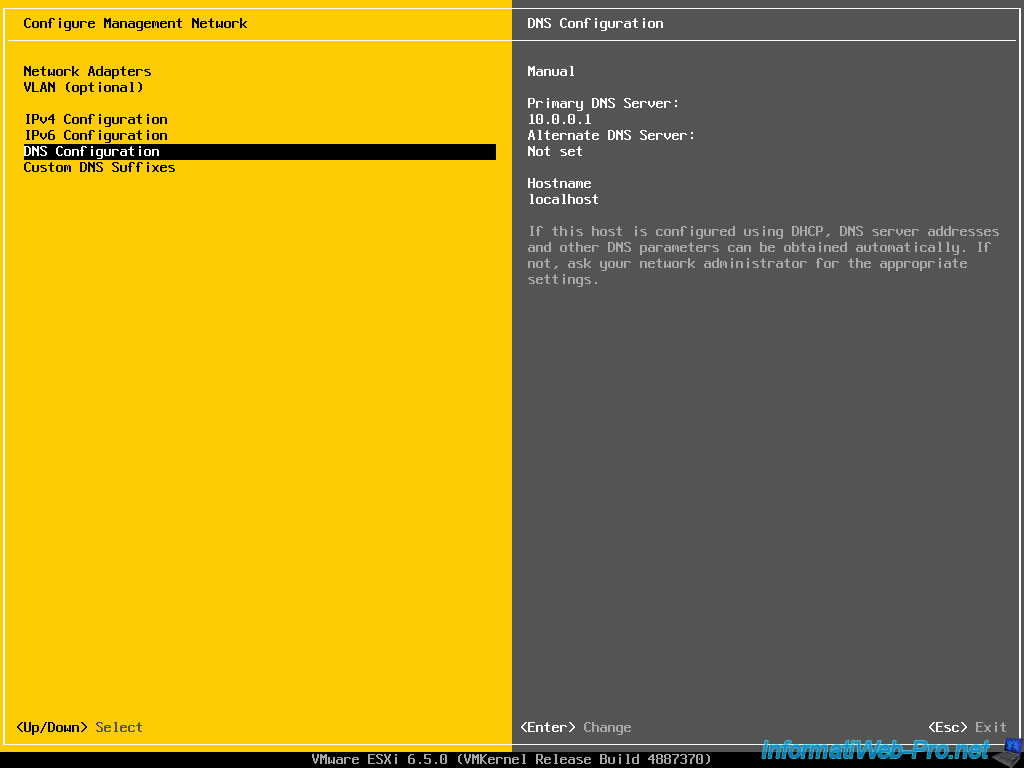Click the <Enter> Change hint
Screen dimensions: 1024x768
coord(575,728)
